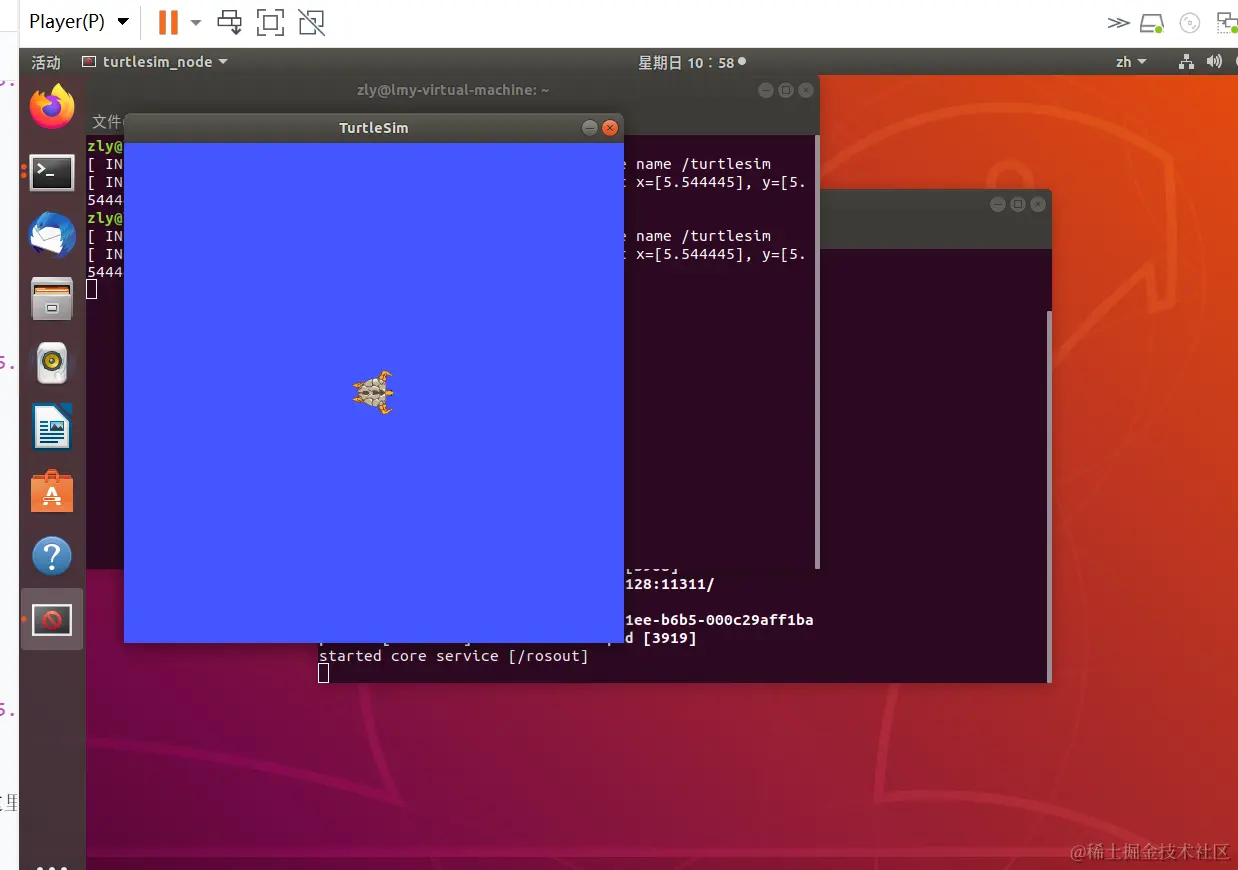Open the 文件 menu in the terminal
This screenshot has height=870, width=1238.
pos(106,122)
